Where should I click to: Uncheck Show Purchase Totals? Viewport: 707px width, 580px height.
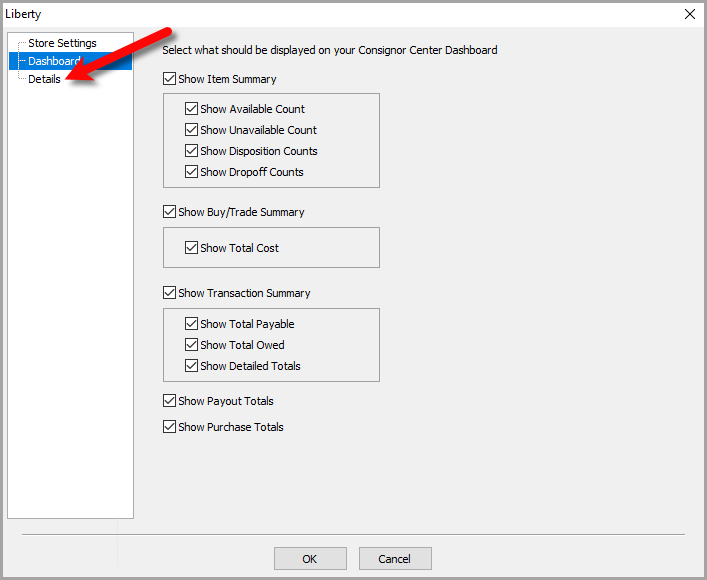pos(169,427)
